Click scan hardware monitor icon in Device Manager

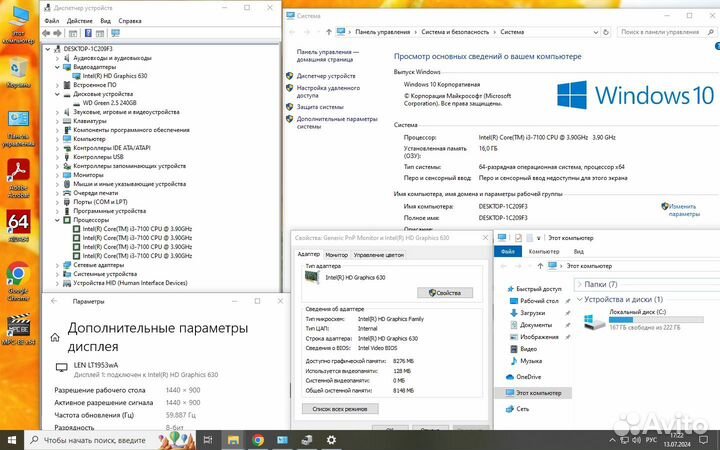coord(115,33)
